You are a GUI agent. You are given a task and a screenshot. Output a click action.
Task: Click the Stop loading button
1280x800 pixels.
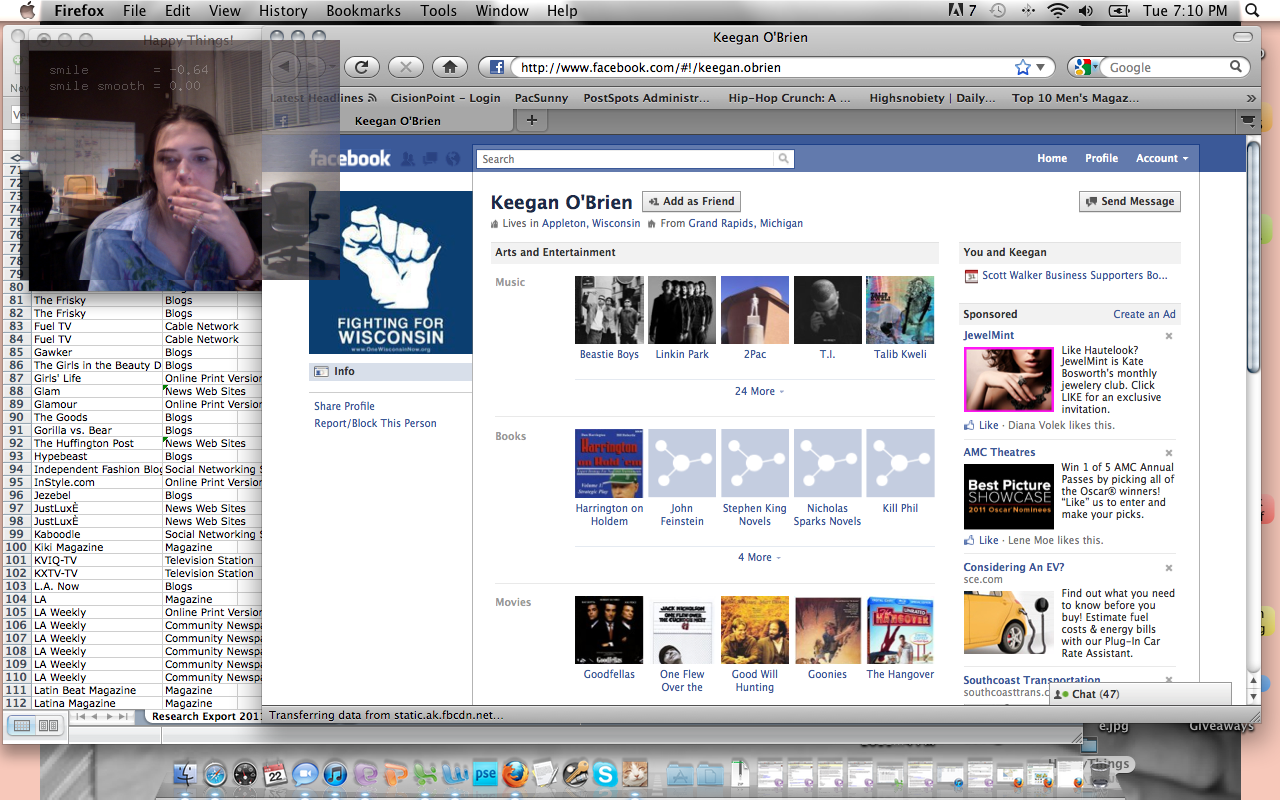click(x=405, y=67)
